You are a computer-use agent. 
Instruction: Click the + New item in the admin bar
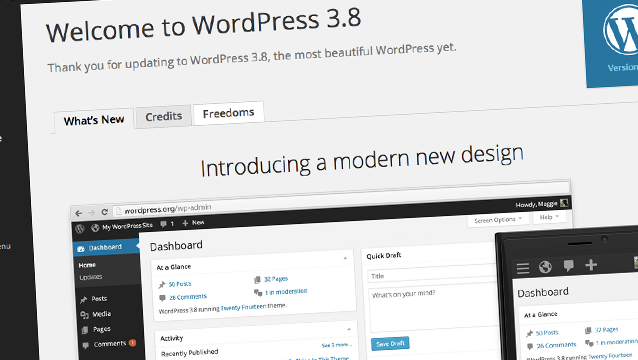point(193,223)
